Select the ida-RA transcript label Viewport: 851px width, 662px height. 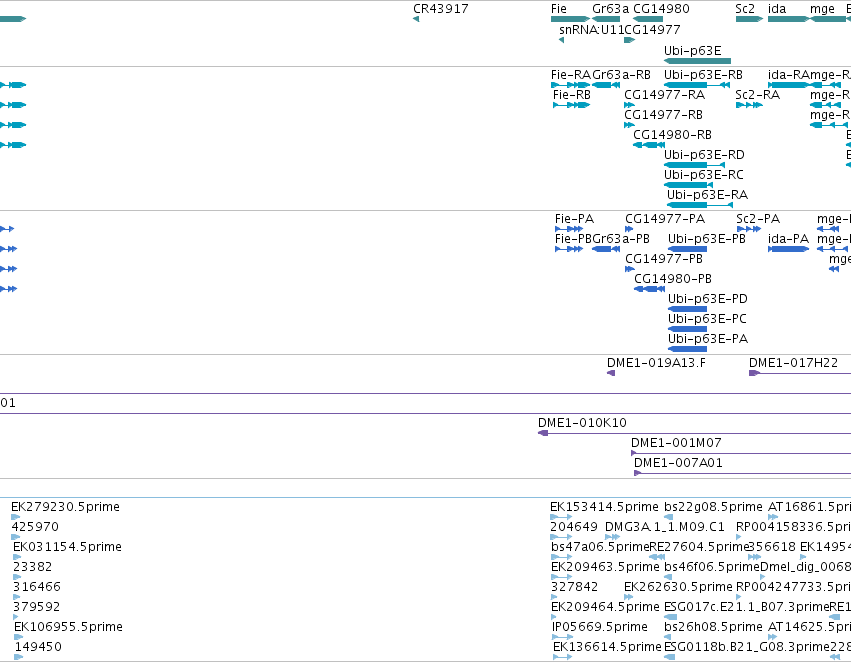pyautogui.click(x=788, y=75)
